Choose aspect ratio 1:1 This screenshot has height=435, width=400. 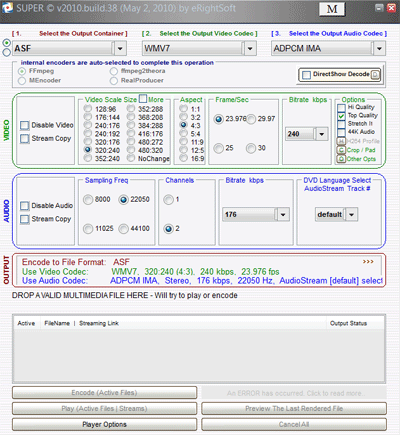183,109
